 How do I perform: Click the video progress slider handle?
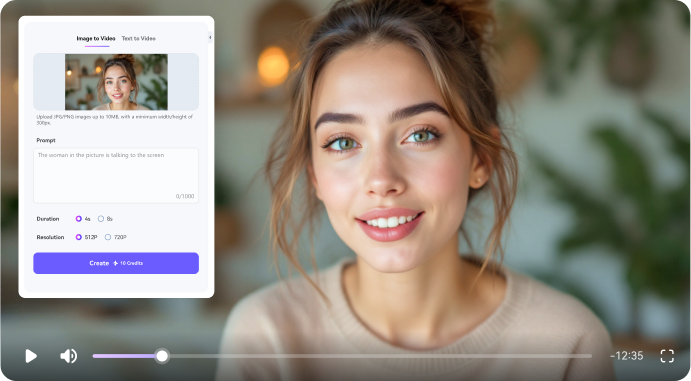(162, 356)
